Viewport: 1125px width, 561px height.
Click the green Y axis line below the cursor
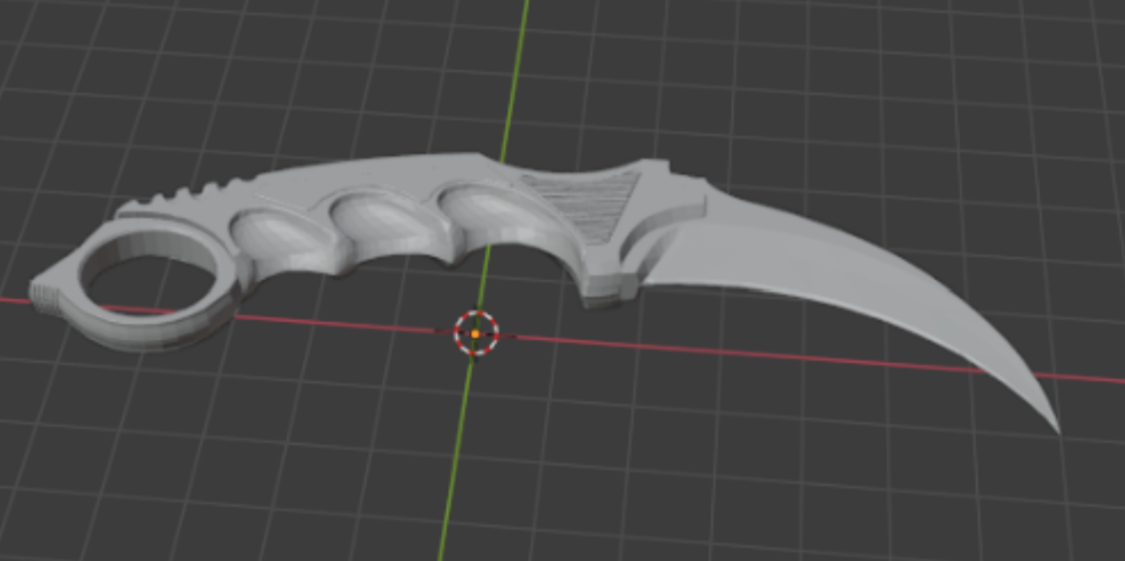point(455,459)
